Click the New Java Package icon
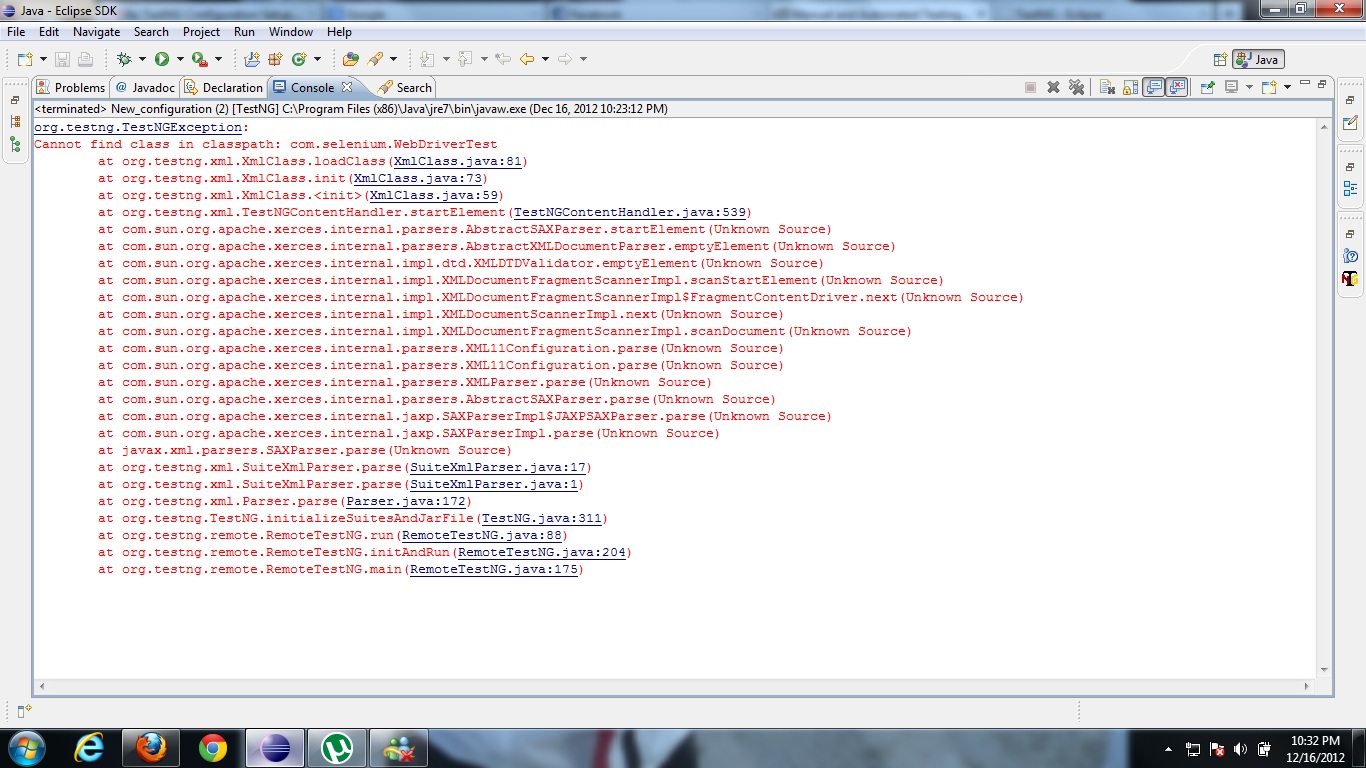1366x768 pixels. pyautogui.click(x=275, y=59)
